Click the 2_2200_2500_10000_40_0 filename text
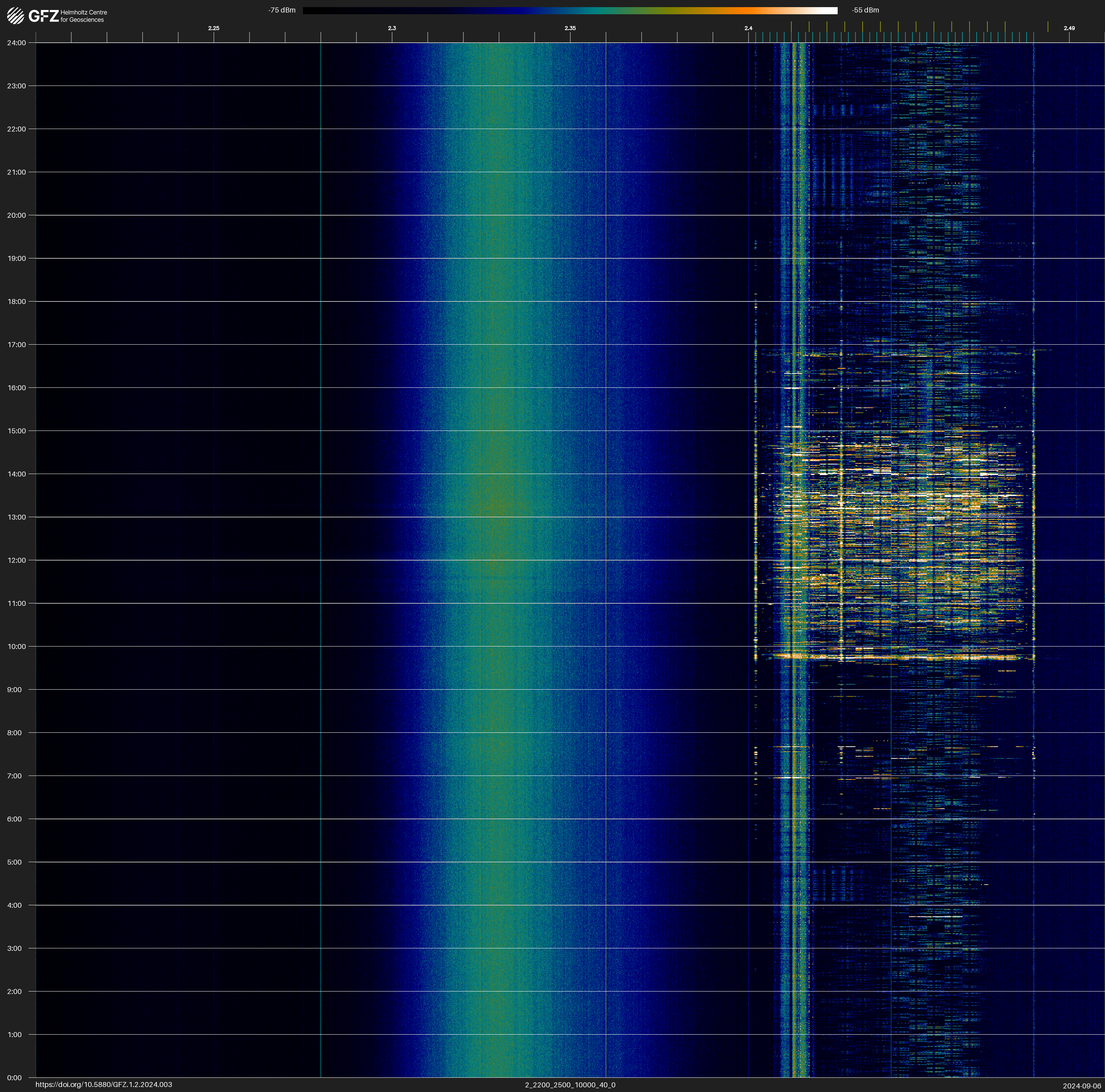The height and width of the screenshot is (1092, 1105). pyautogui.click(x=570, y=1085)
